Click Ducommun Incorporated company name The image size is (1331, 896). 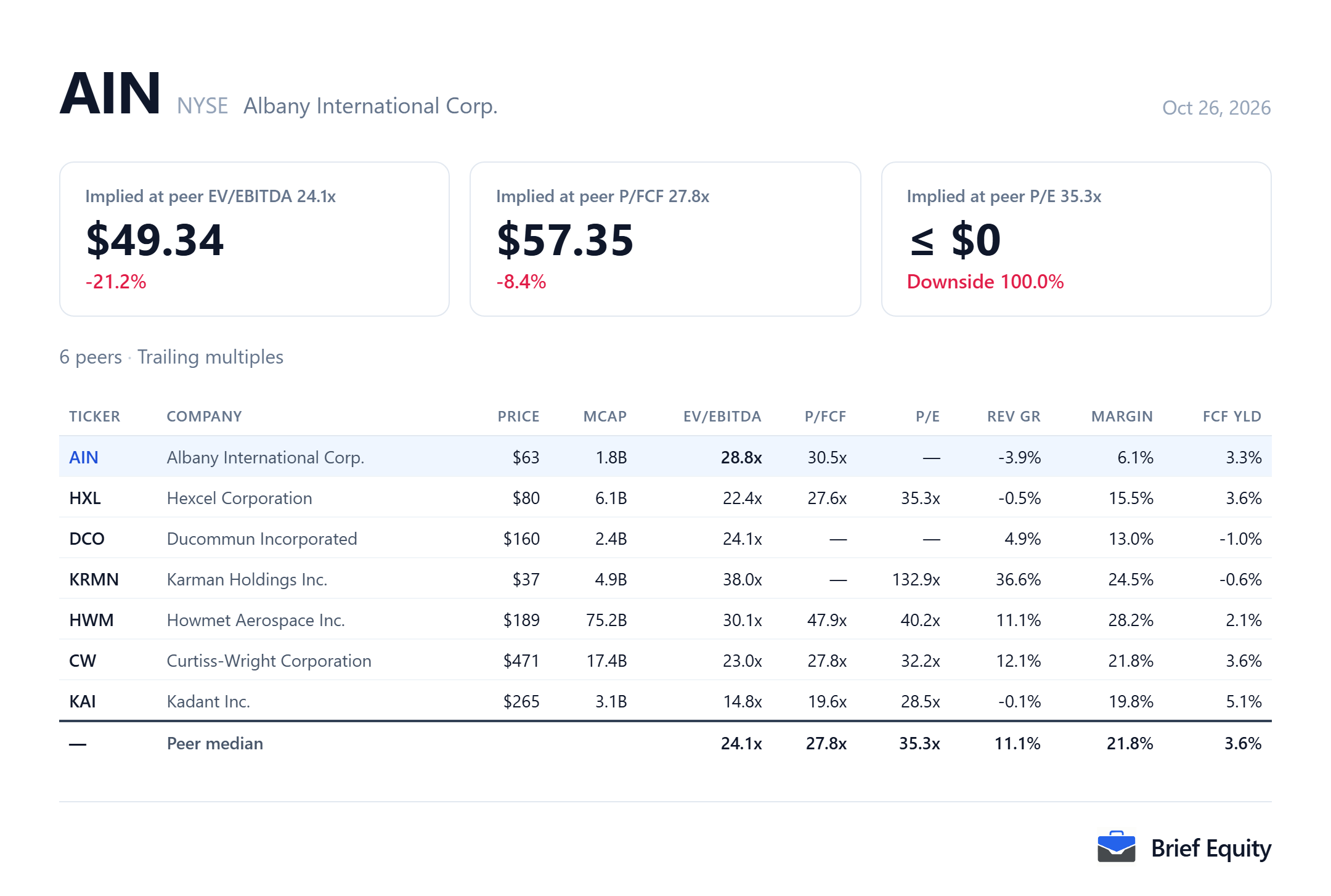(262, 539)
